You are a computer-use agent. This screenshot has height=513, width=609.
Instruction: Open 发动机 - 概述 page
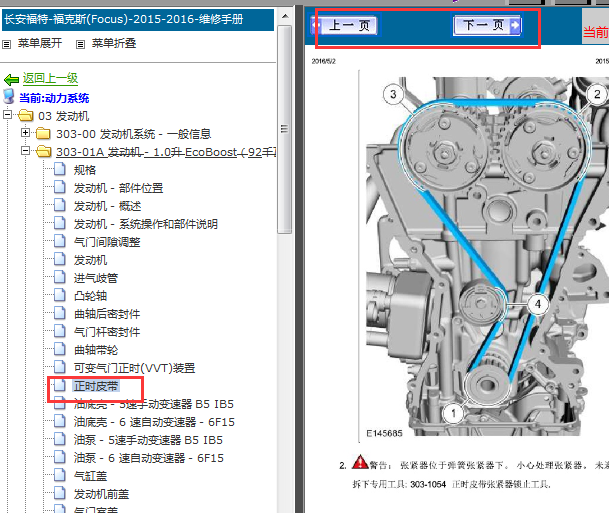point(108,206)
